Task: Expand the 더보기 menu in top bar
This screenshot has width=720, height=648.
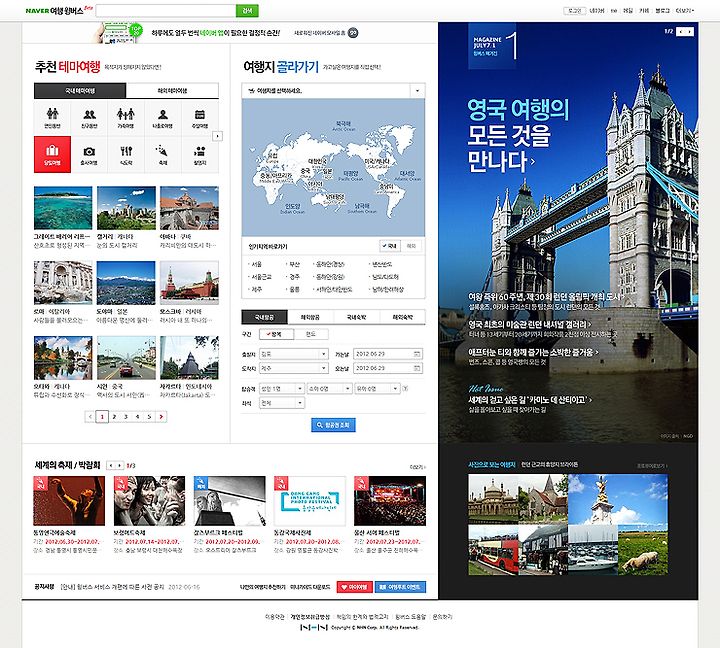Action: tap(685, 10)
